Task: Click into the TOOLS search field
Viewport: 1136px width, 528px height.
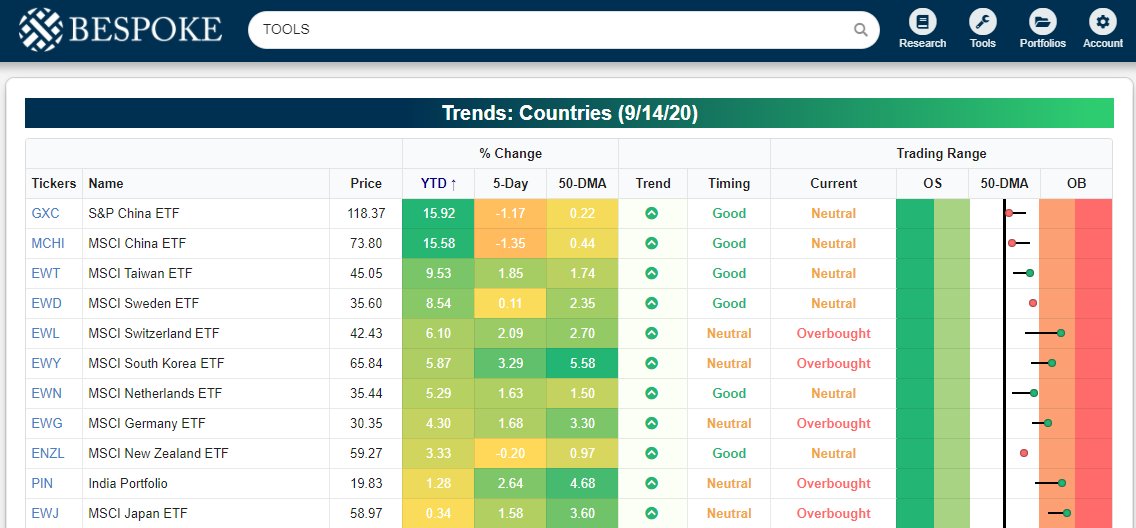Action: 550,30
